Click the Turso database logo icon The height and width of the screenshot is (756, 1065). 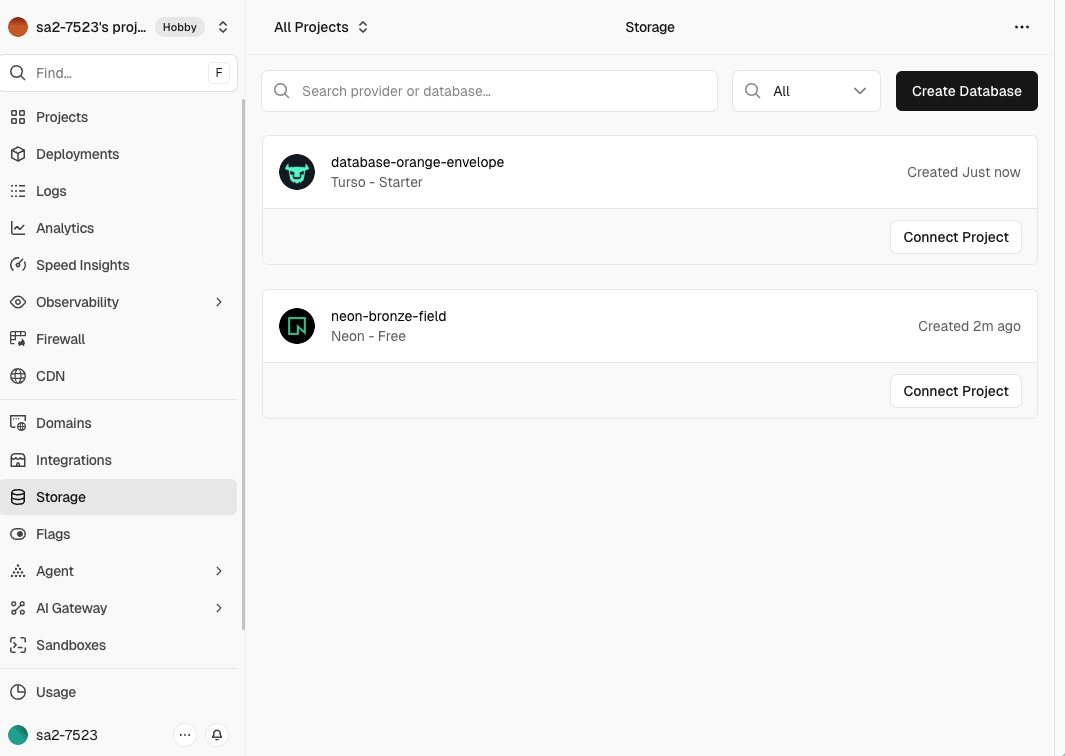point(297,172)
